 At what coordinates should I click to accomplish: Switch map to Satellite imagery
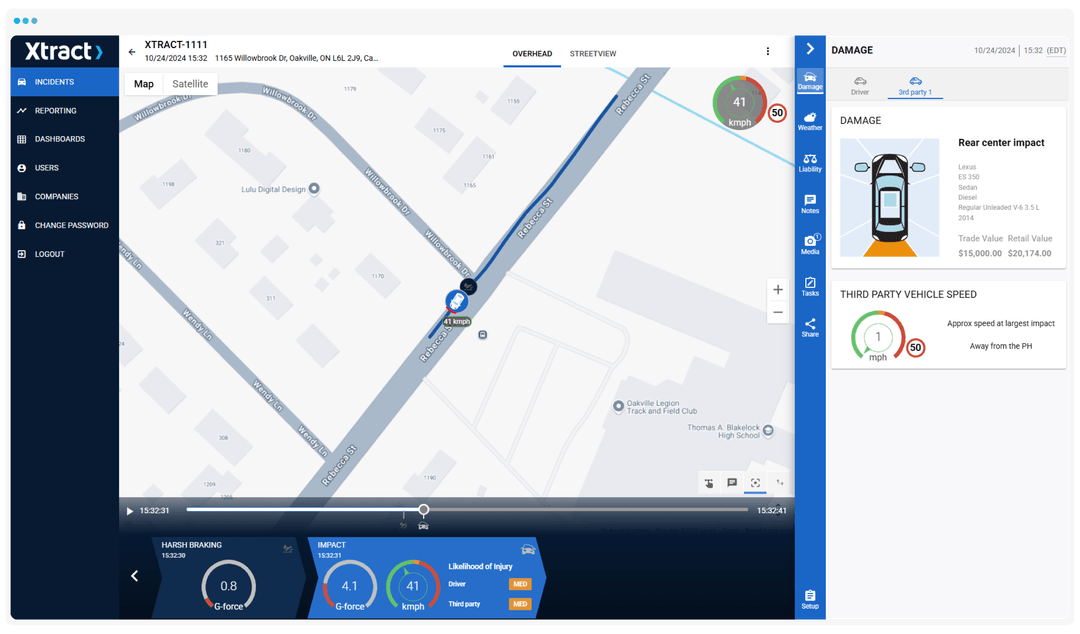pos(190,84)
